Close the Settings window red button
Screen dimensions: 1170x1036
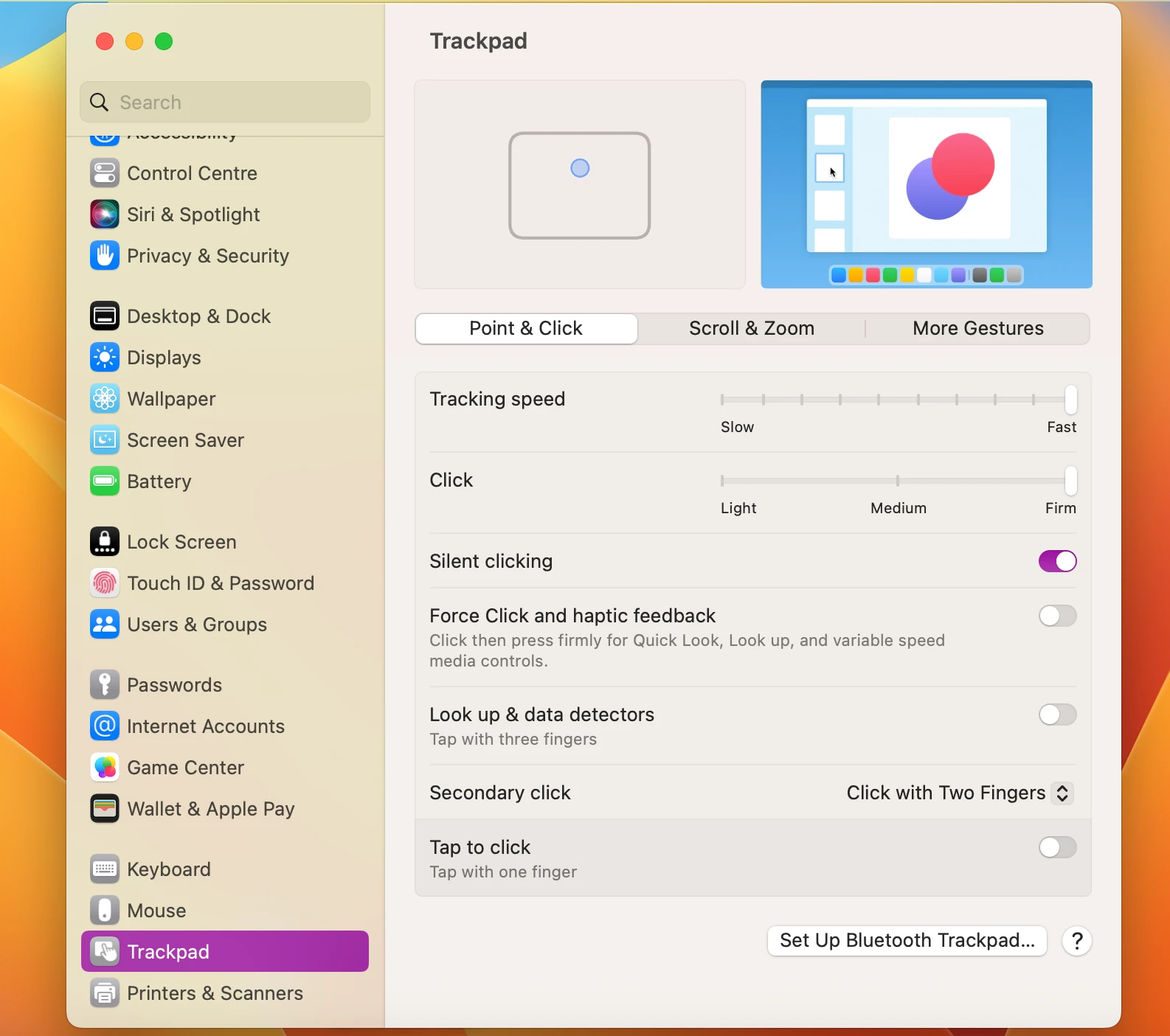[105, 41]
